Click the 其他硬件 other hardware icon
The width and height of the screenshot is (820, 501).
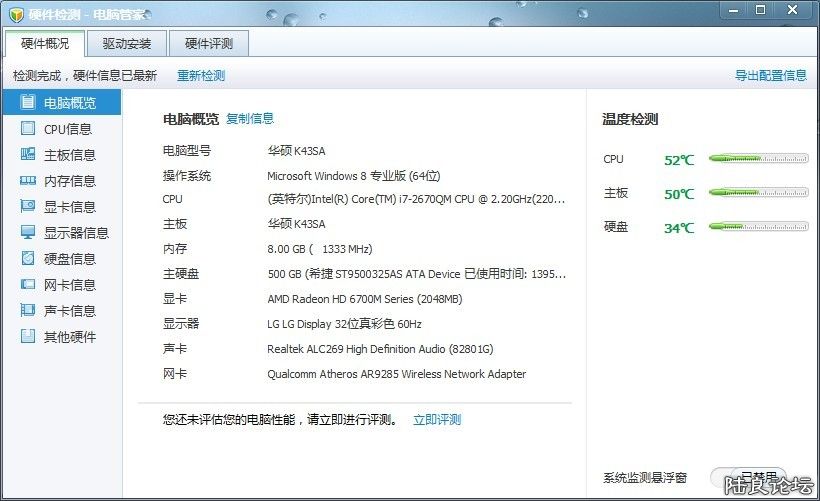coord(28,337)
